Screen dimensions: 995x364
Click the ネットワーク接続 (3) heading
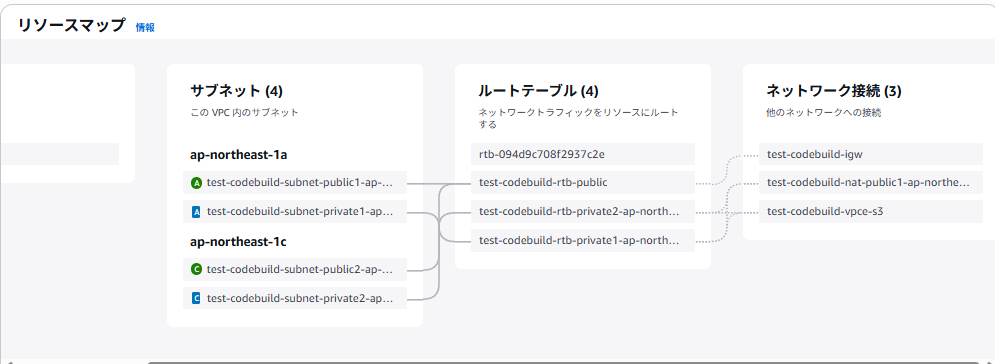[x=834, y=91]
